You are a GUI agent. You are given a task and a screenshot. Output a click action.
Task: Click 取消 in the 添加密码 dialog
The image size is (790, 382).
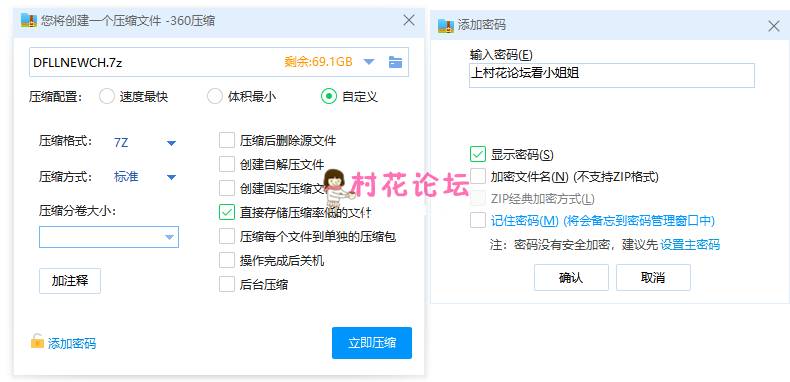tap(653, 278)
